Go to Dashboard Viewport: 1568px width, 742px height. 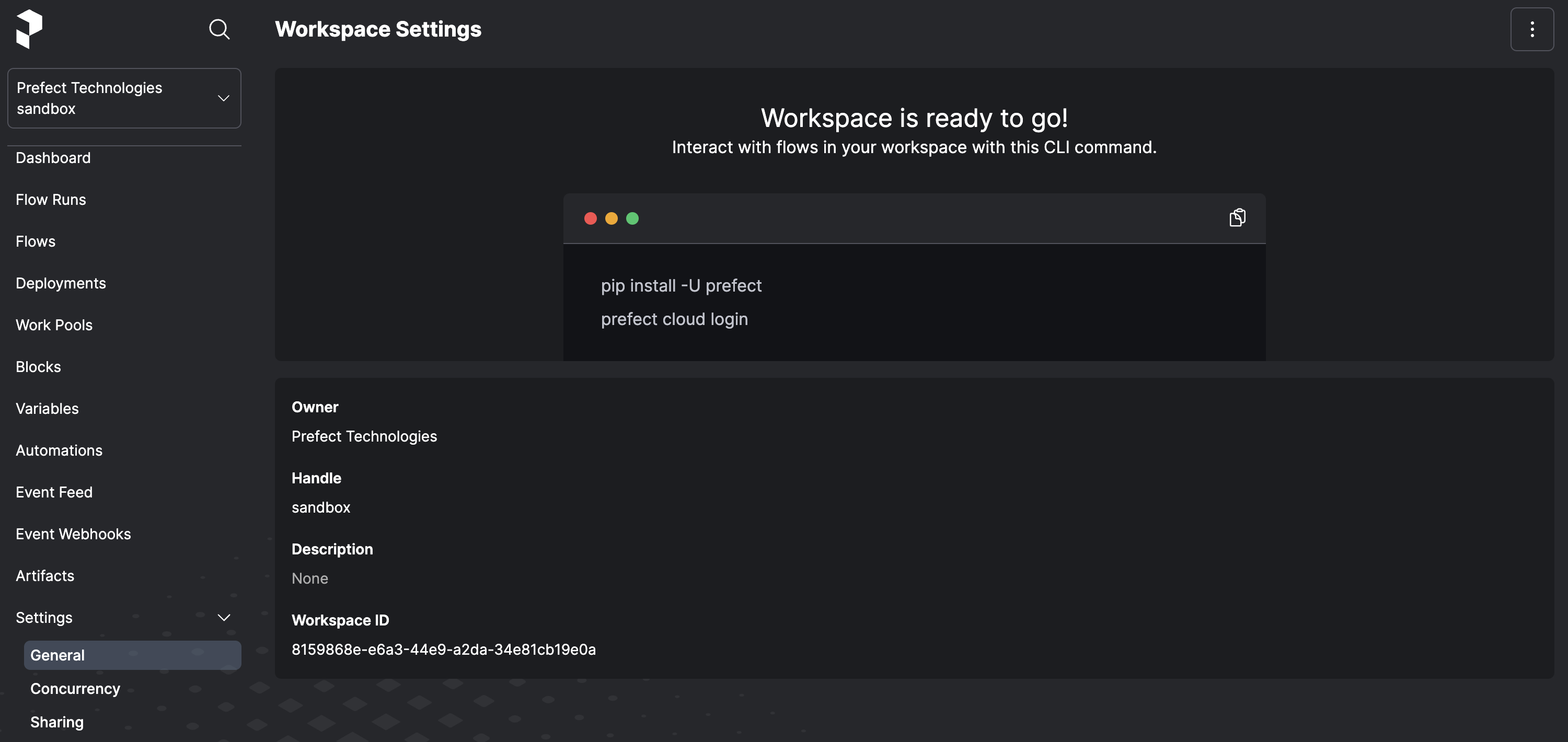(x=53, y=158)
